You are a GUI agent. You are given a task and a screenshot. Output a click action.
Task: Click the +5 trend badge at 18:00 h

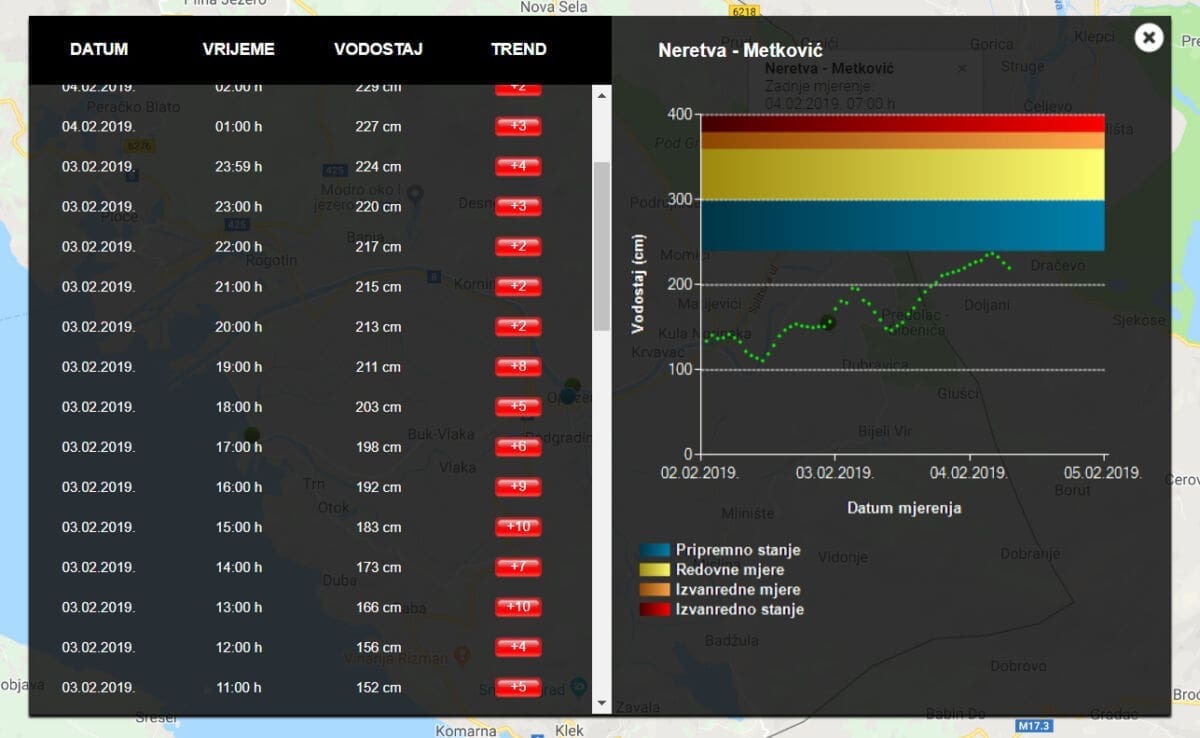click(x=518, y=407)
